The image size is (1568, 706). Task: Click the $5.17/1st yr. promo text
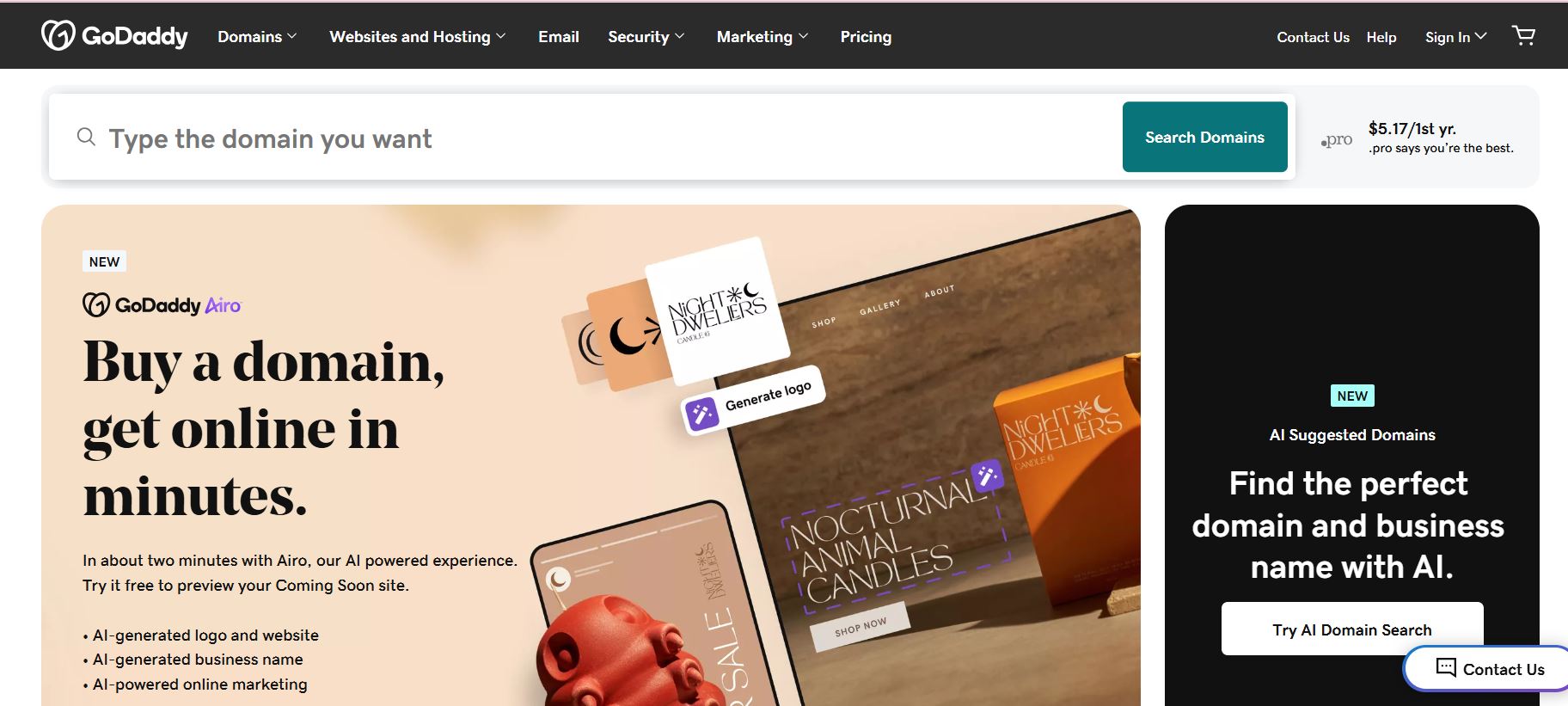(1412, 129)
